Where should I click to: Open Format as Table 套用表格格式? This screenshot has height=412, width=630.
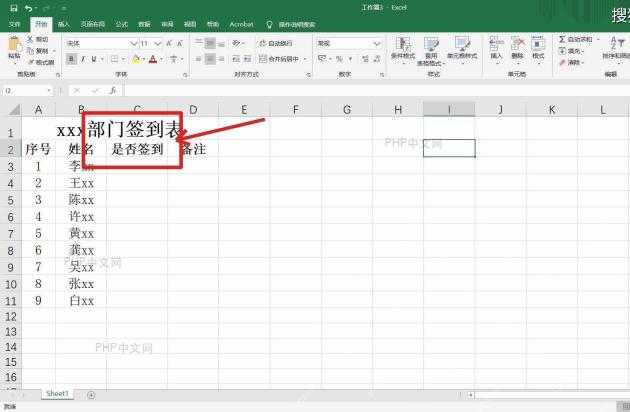tap(431, 51)
